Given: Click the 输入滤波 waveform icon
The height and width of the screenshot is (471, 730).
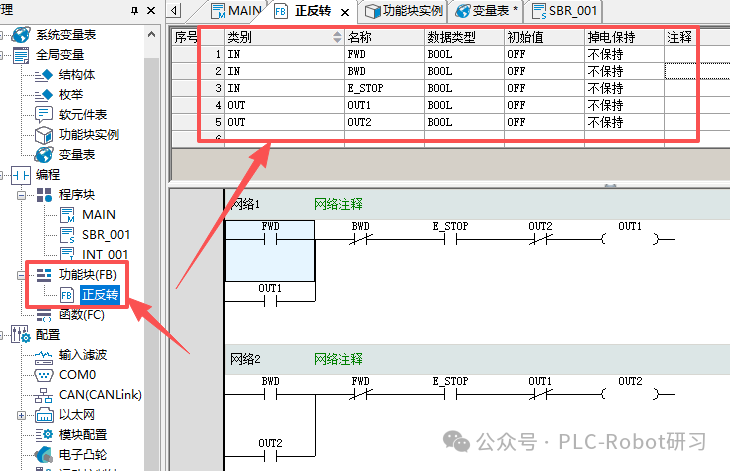Looking at the screenshot, I should click(x=44, y=356).
